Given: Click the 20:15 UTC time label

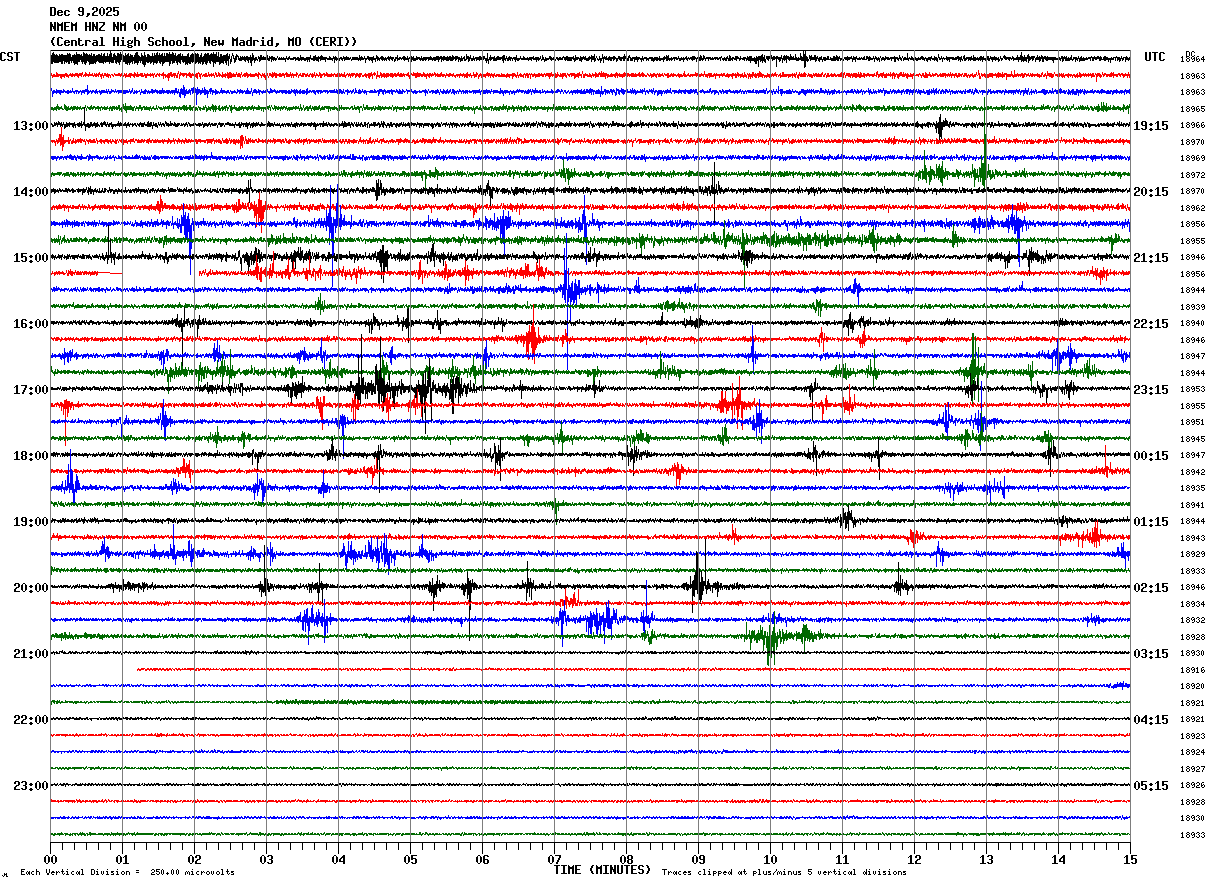Looking at the screenshot, I should coord(1150,192).
